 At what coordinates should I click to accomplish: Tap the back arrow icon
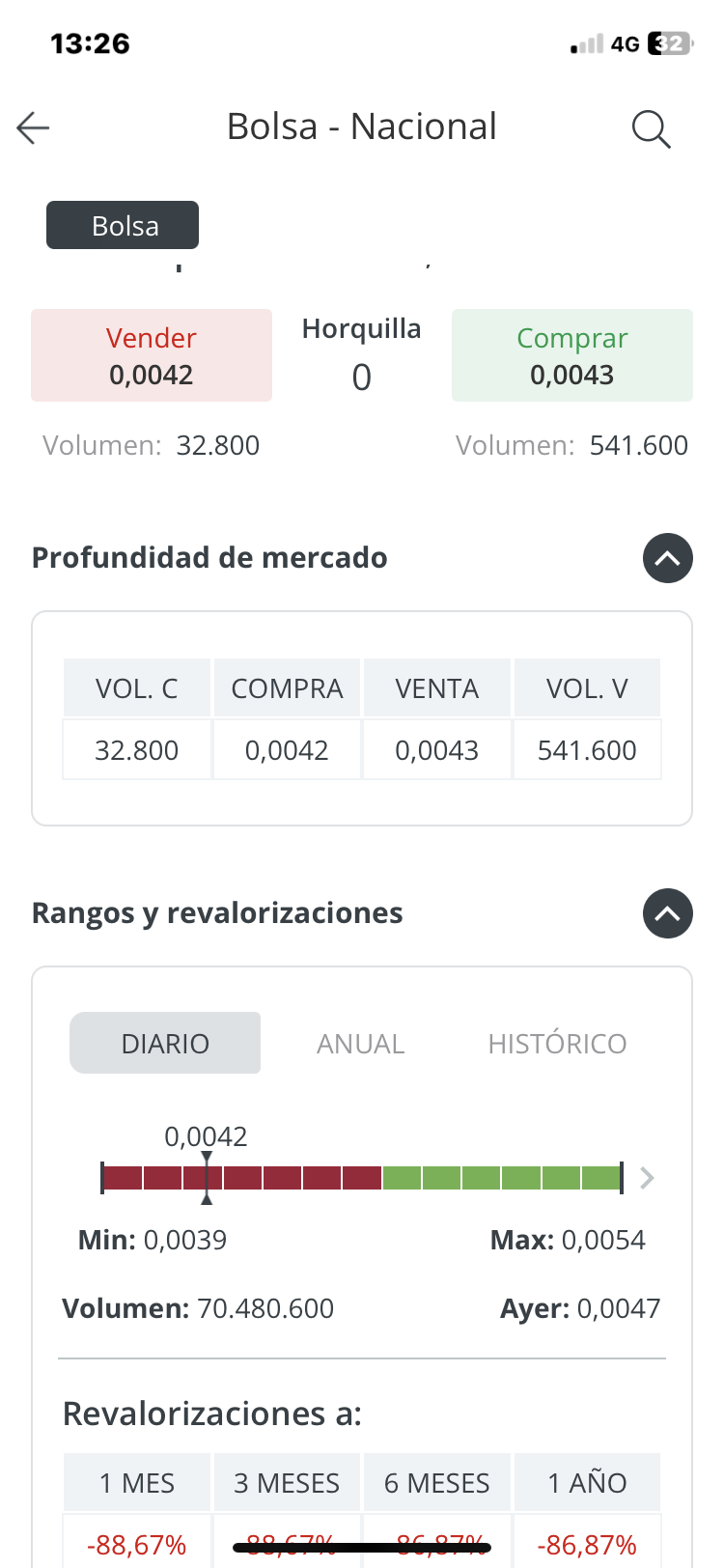pyautogui.click(x=33, y=127)
